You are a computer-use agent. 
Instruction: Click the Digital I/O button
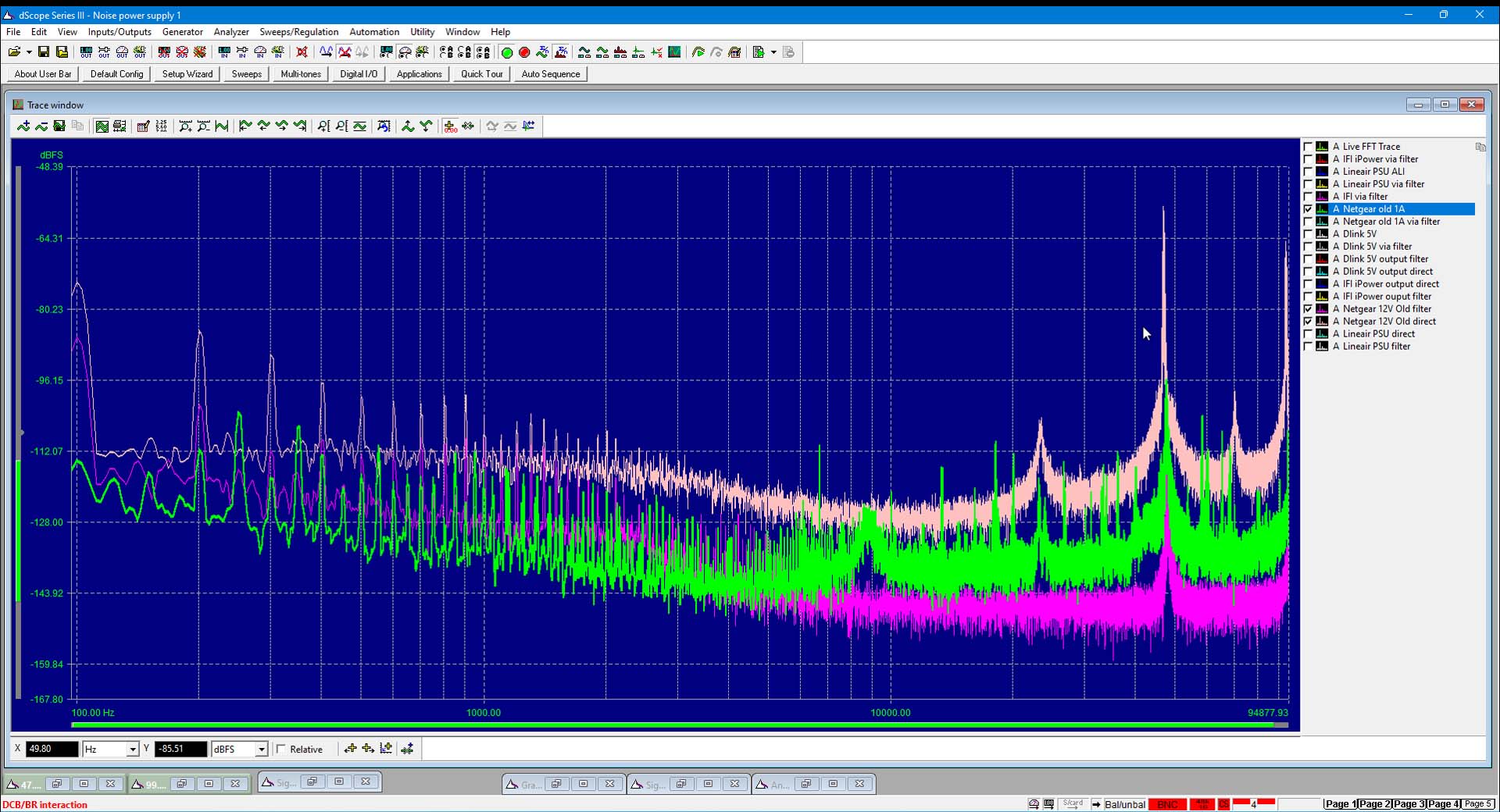359,74
